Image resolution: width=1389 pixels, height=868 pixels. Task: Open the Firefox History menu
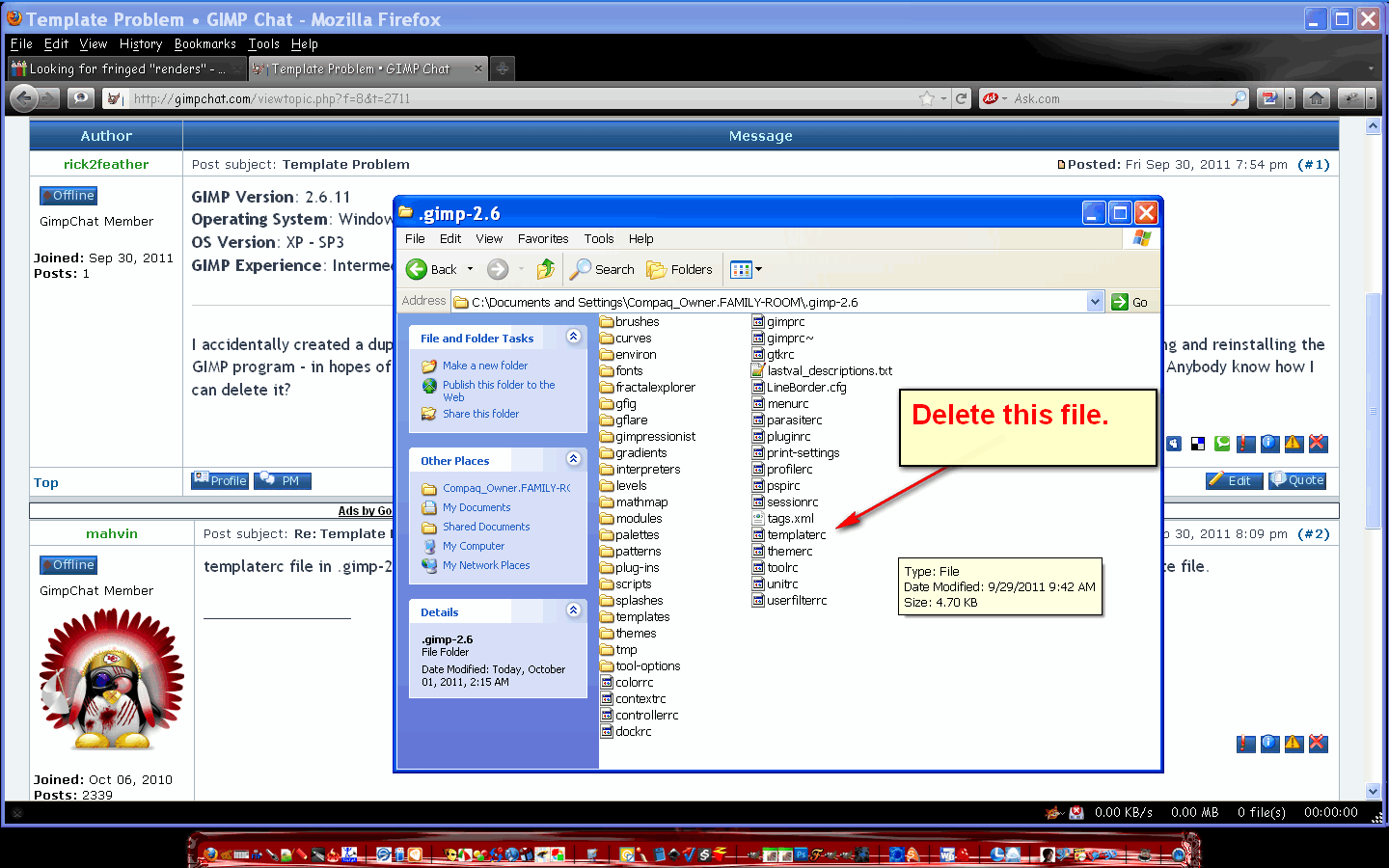tap(141, 43)
